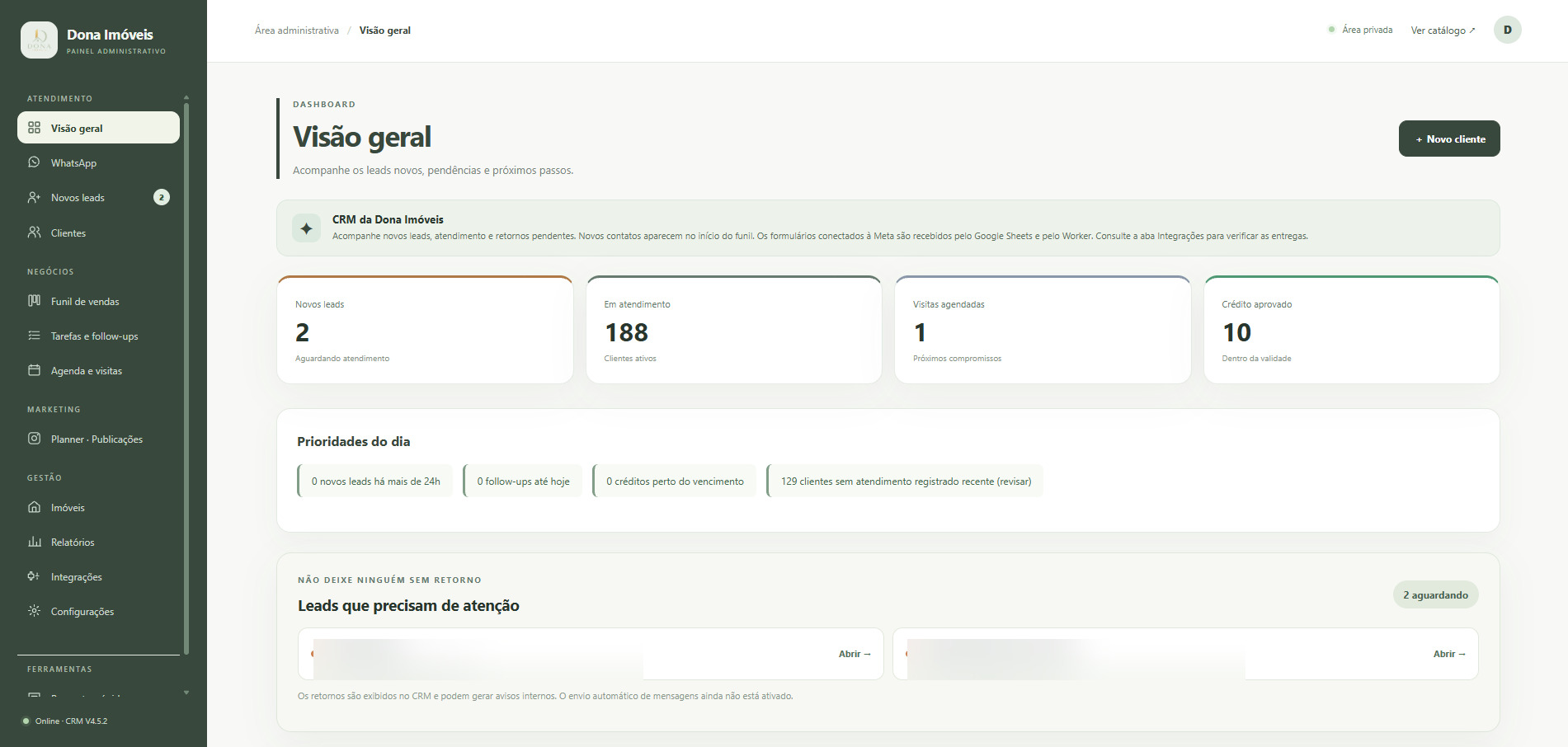Image resolution: width=1568 pixels, height=747 pixels.
Task: Click the Novos leads badge showing 2
Action: [x=162, y=197]
